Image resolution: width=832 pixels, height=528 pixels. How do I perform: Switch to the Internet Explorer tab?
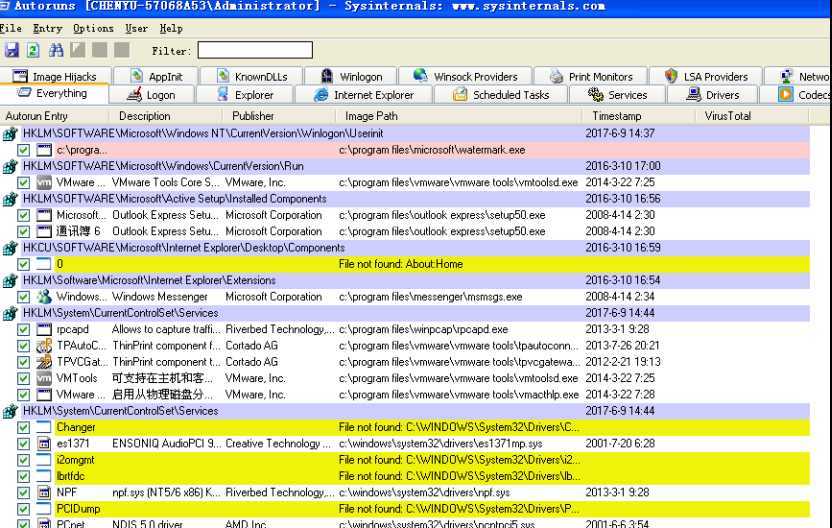[x=364, y=95]
